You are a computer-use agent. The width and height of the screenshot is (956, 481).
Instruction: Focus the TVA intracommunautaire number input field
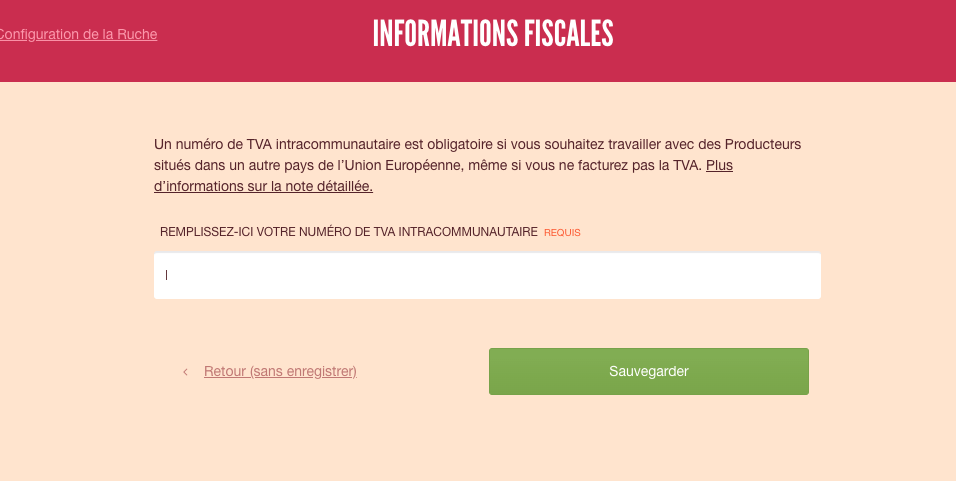[487, 276]
